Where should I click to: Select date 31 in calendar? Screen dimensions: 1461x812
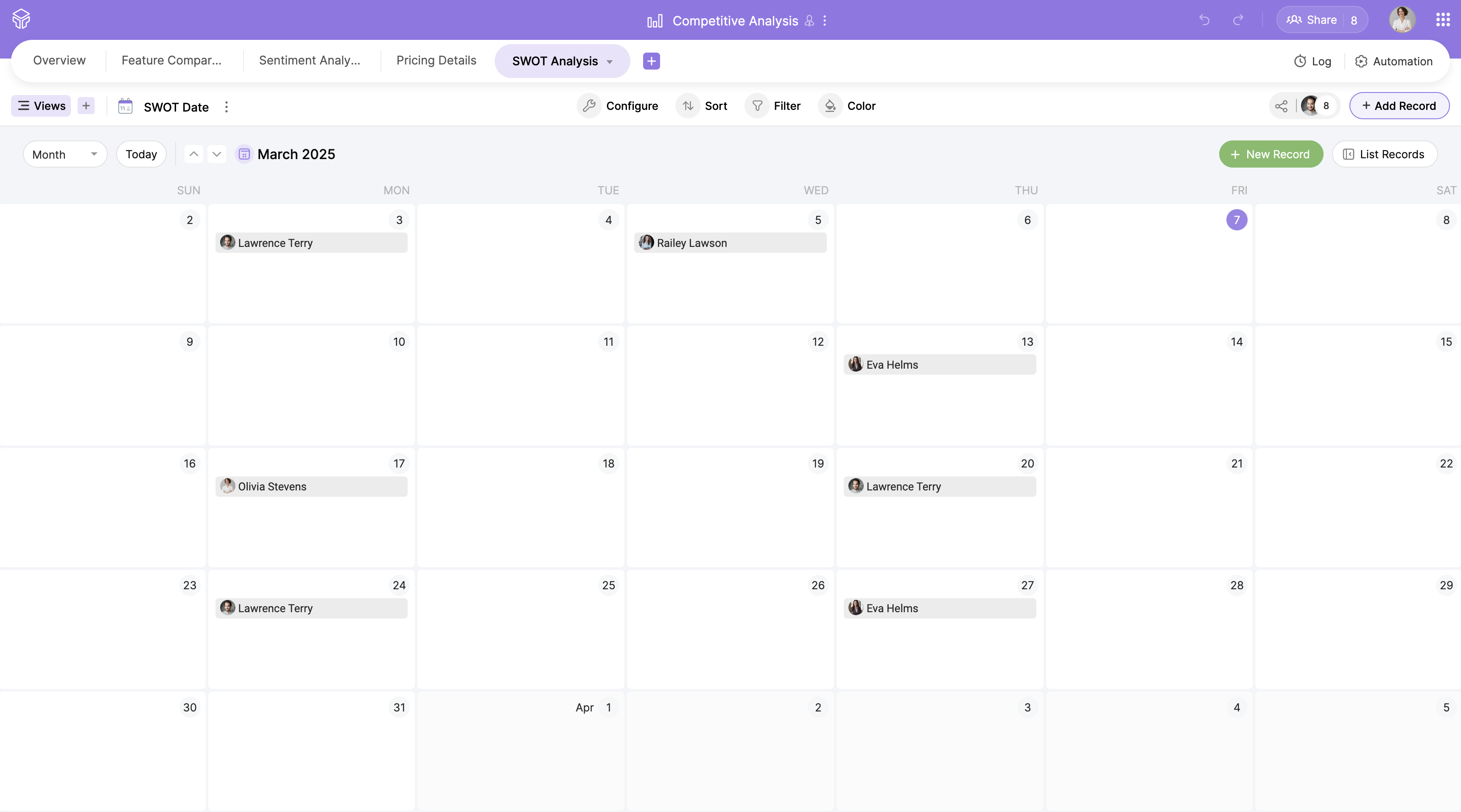tap(399, 707)
